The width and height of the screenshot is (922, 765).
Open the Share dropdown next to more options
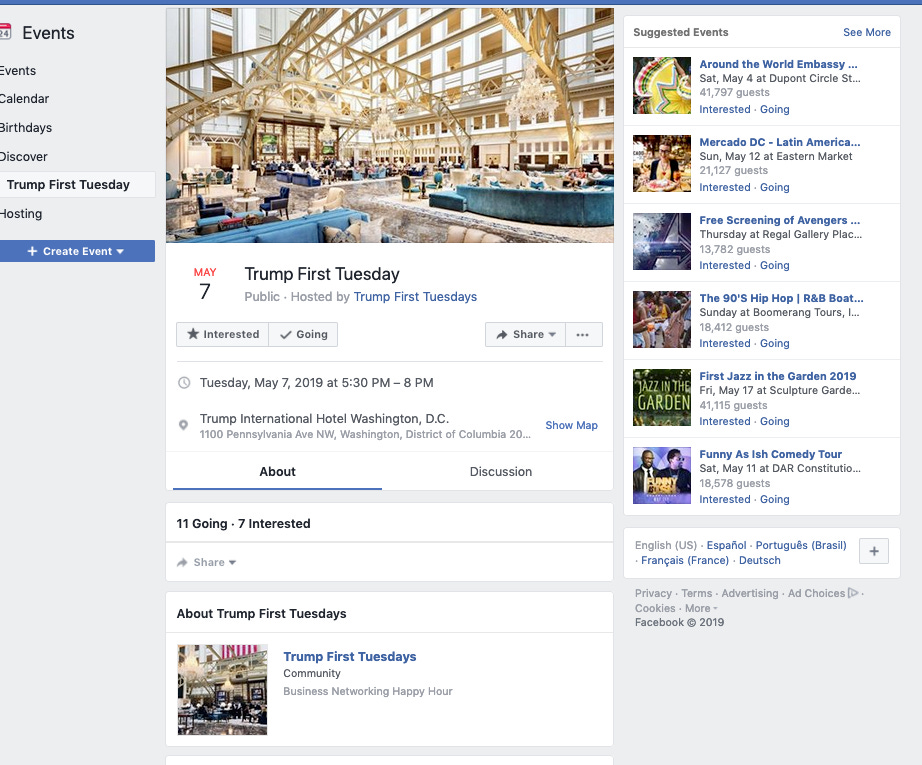[525, 335]
